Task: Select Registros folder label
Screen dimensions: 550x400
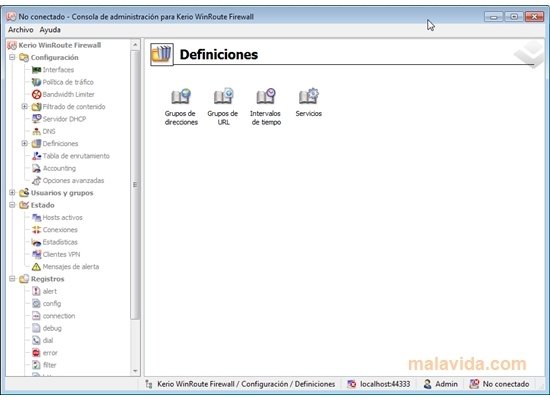Action: (x=47, y=279)
